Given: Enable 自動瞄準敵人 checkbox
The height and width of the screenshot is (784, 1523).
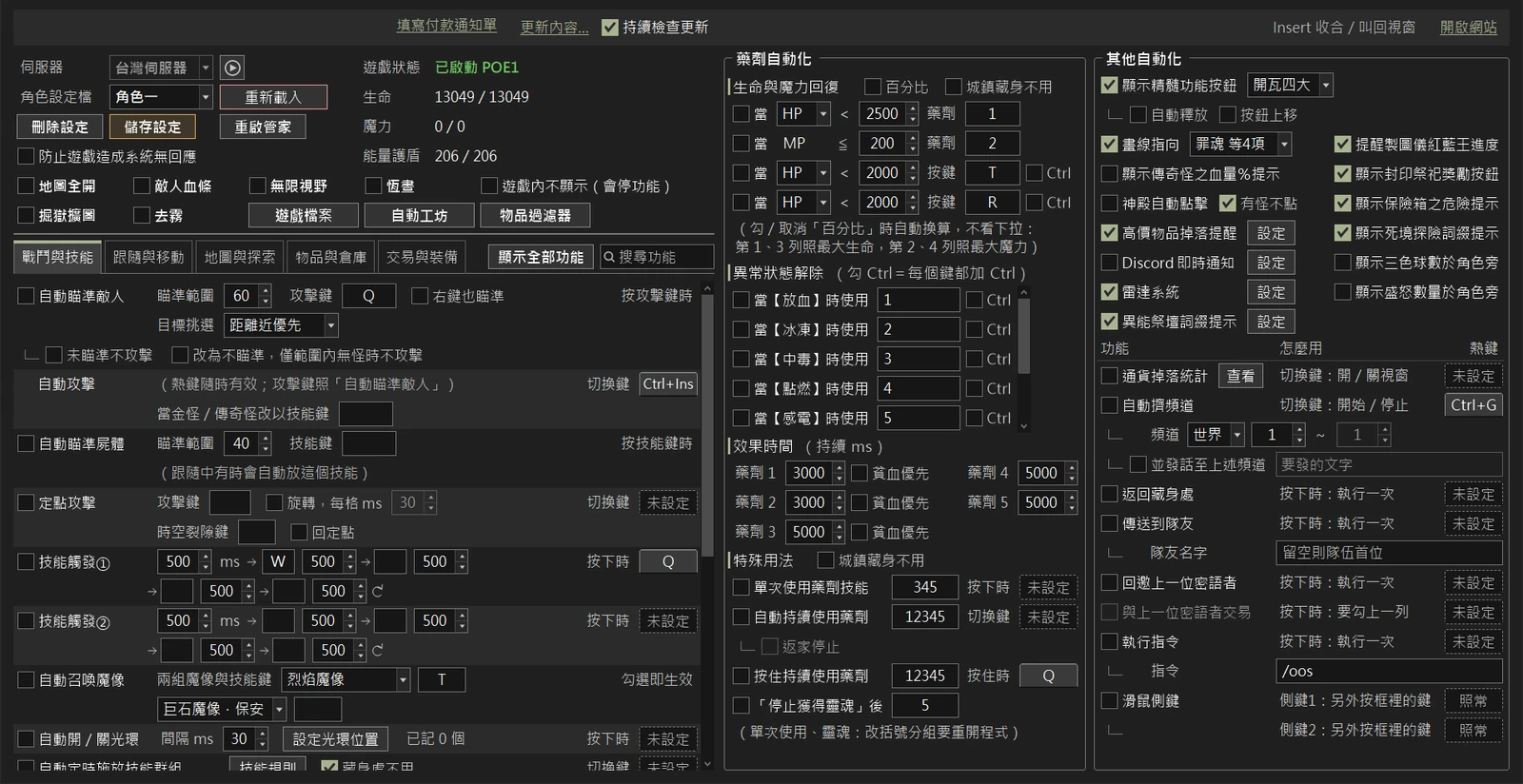Looking at the screenshot, I should pos(27,296).
